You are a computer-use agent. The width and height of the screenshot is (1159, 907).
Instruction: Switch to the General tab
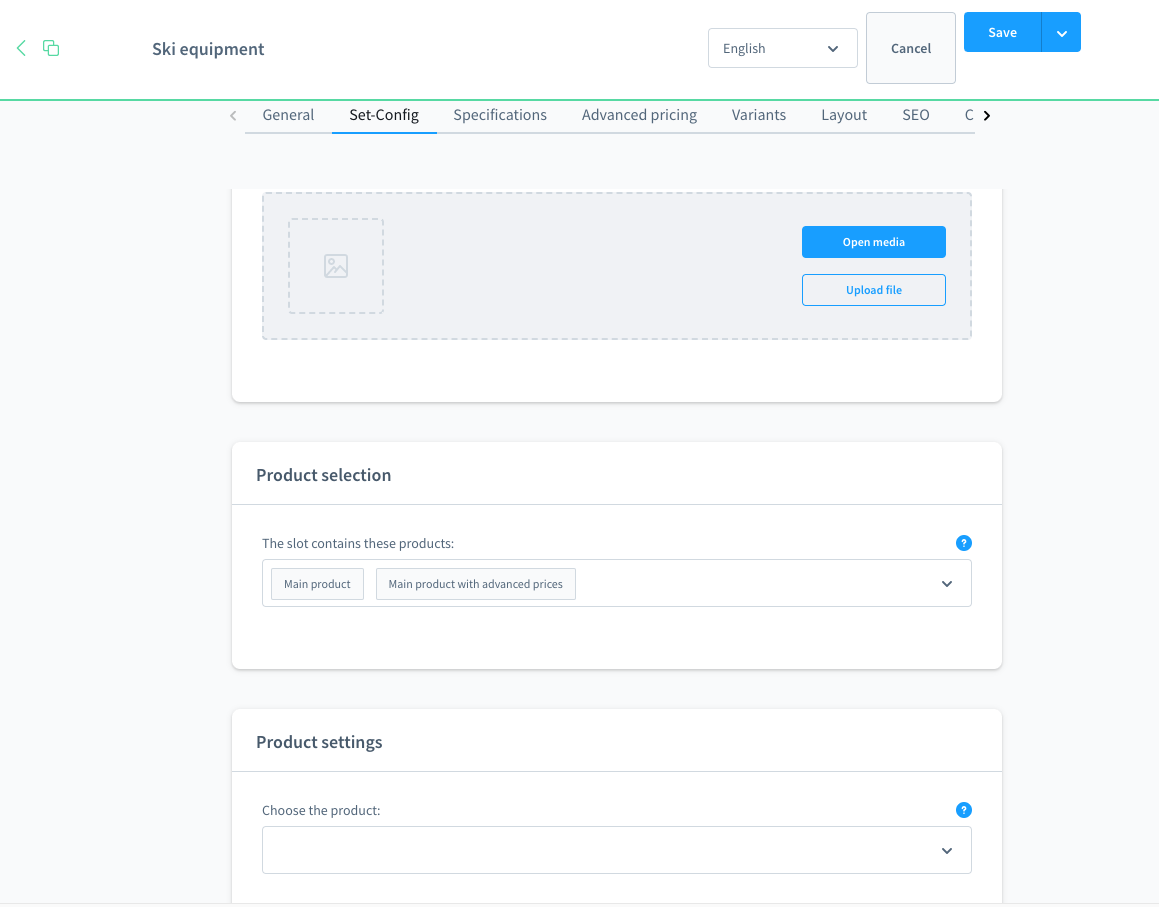point(288,115)
